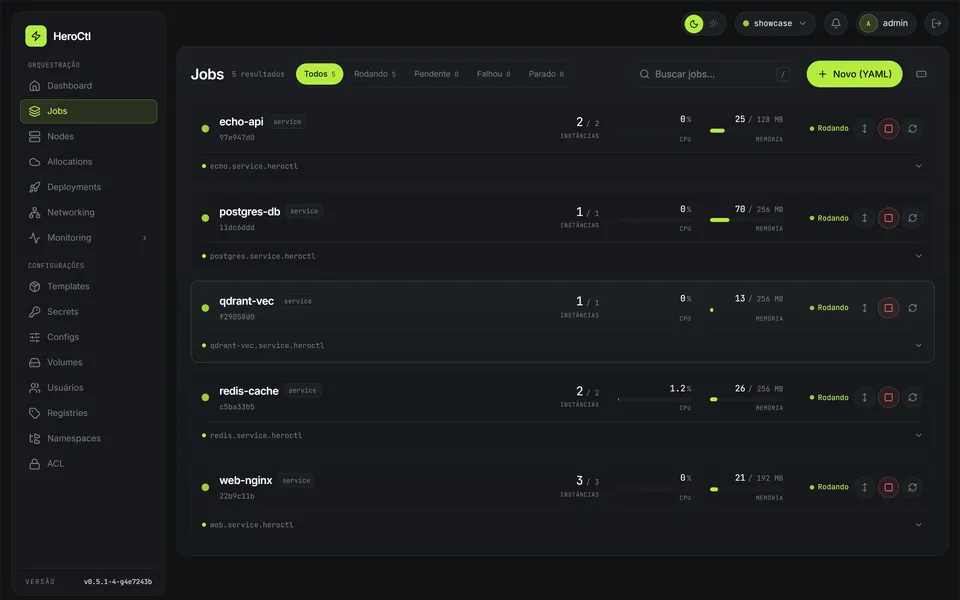Switch to dark mode moon toggle
Viewport: 960px width, 600px height.
point(693,24)
